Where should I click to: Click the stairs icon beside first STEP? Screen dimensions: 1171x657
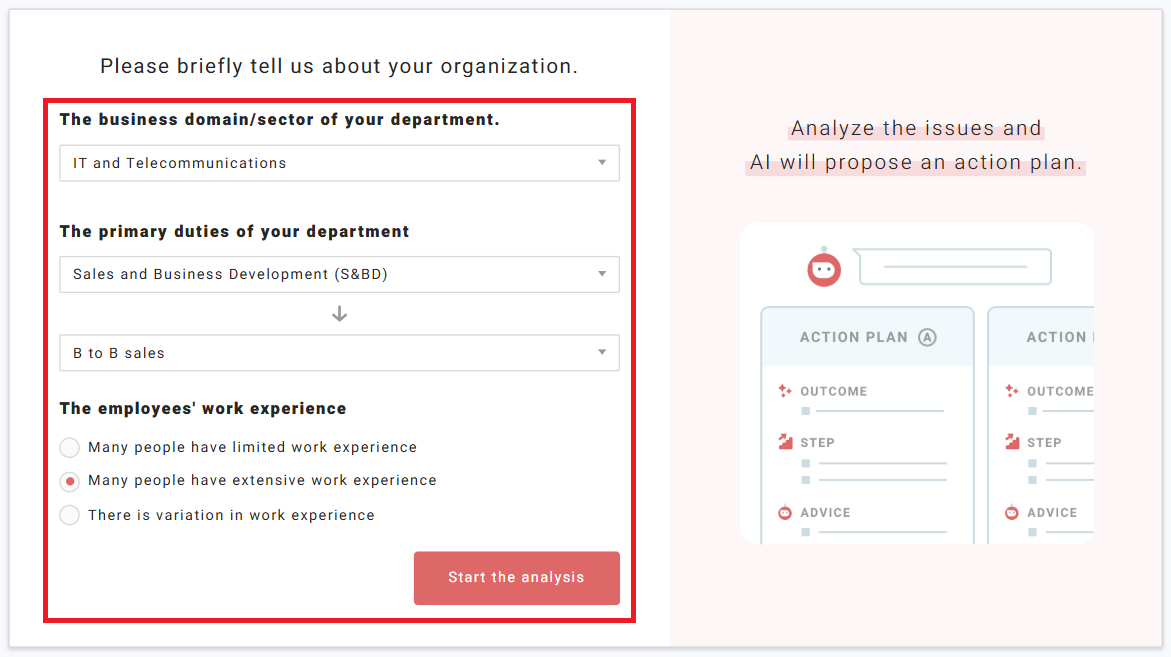(x=785, y=442)
